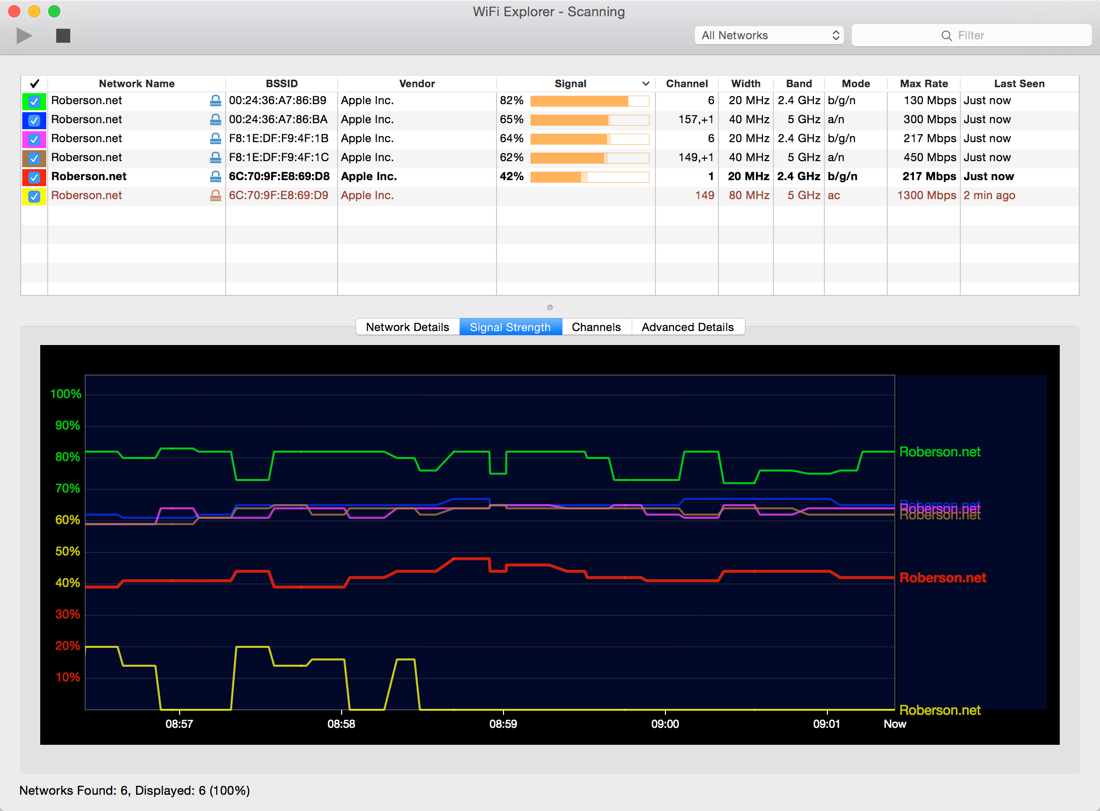Click the split view divider handle
Viewport: 1100px width, 811px height.
(550, 307)
